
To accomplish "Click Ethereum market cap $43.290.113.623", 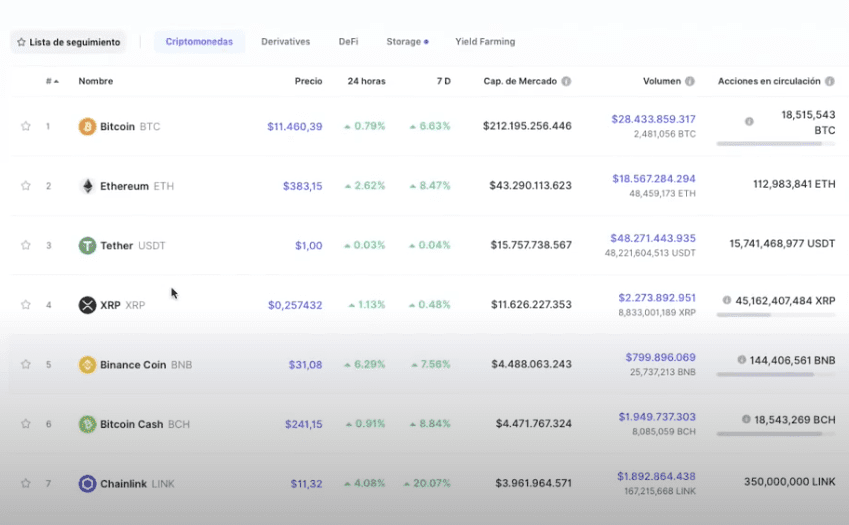I will tap(530, 186).
